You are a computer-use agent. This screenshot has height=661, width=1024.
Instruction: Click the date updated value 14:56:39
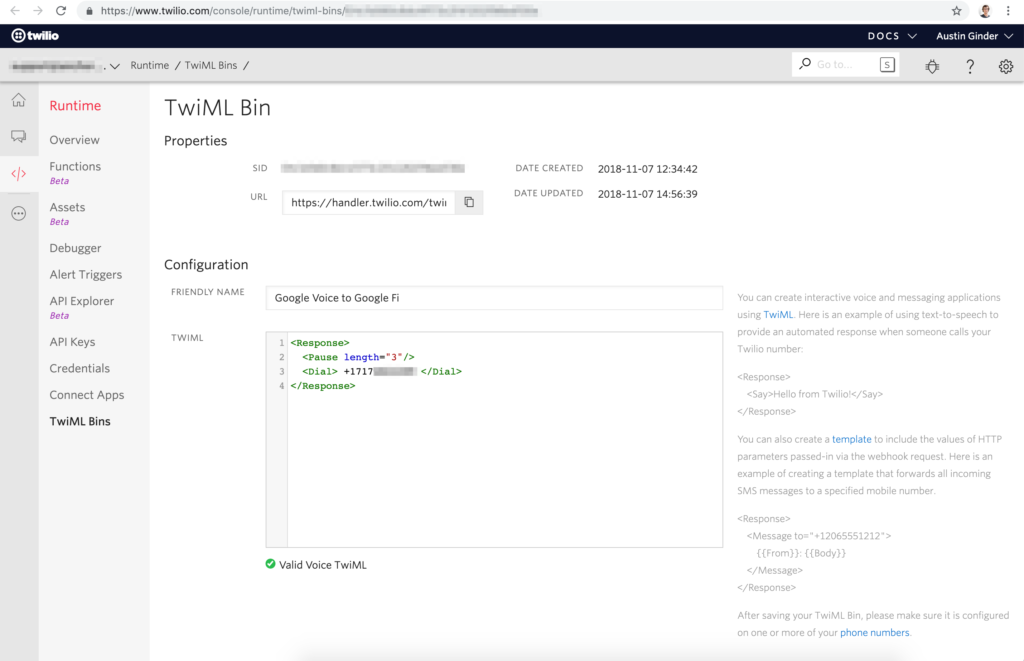pyautogui.click(x=647, y=194)
